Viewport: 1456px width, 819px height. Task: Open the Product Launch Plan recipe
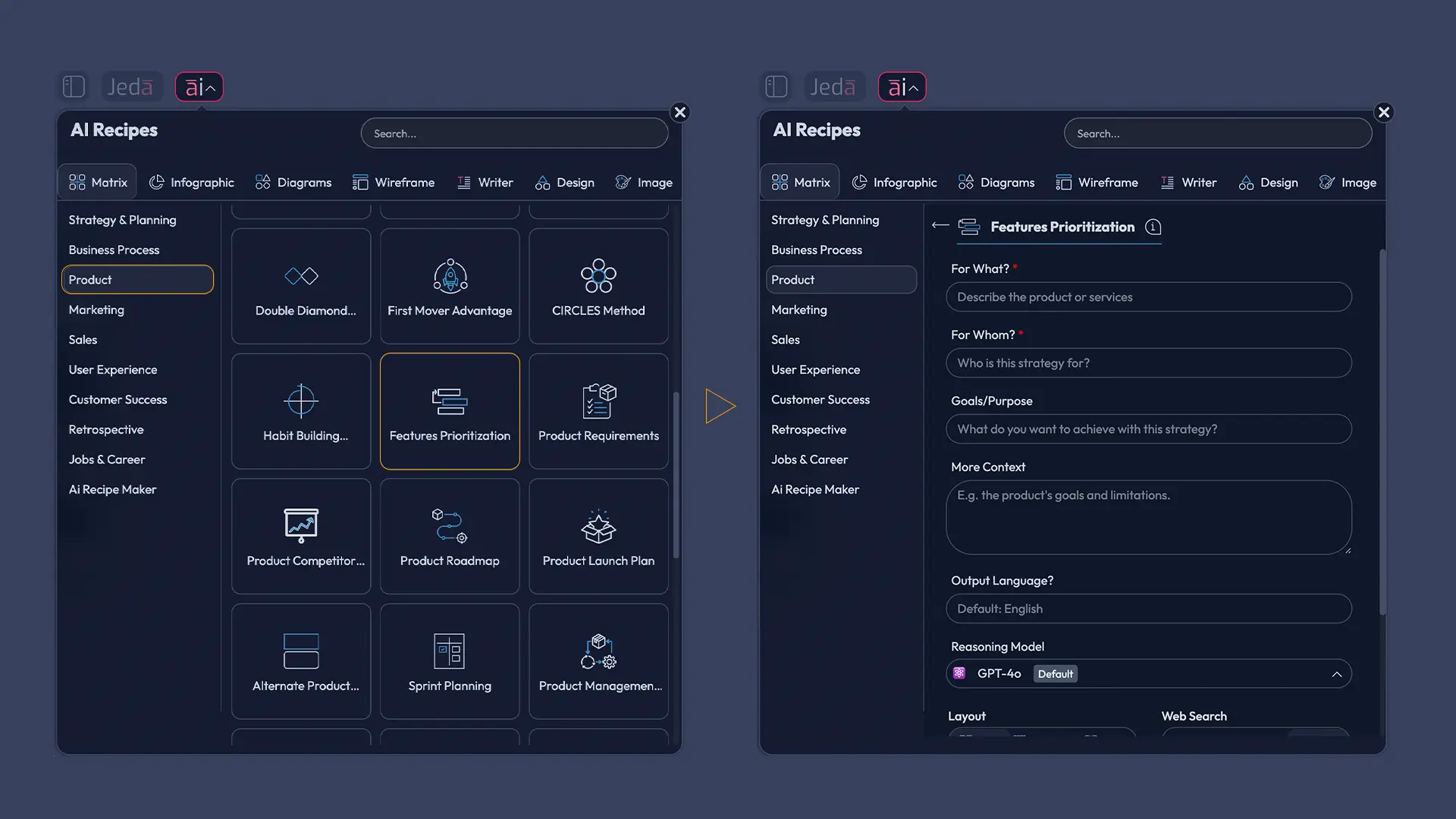(x=598, y=536)
